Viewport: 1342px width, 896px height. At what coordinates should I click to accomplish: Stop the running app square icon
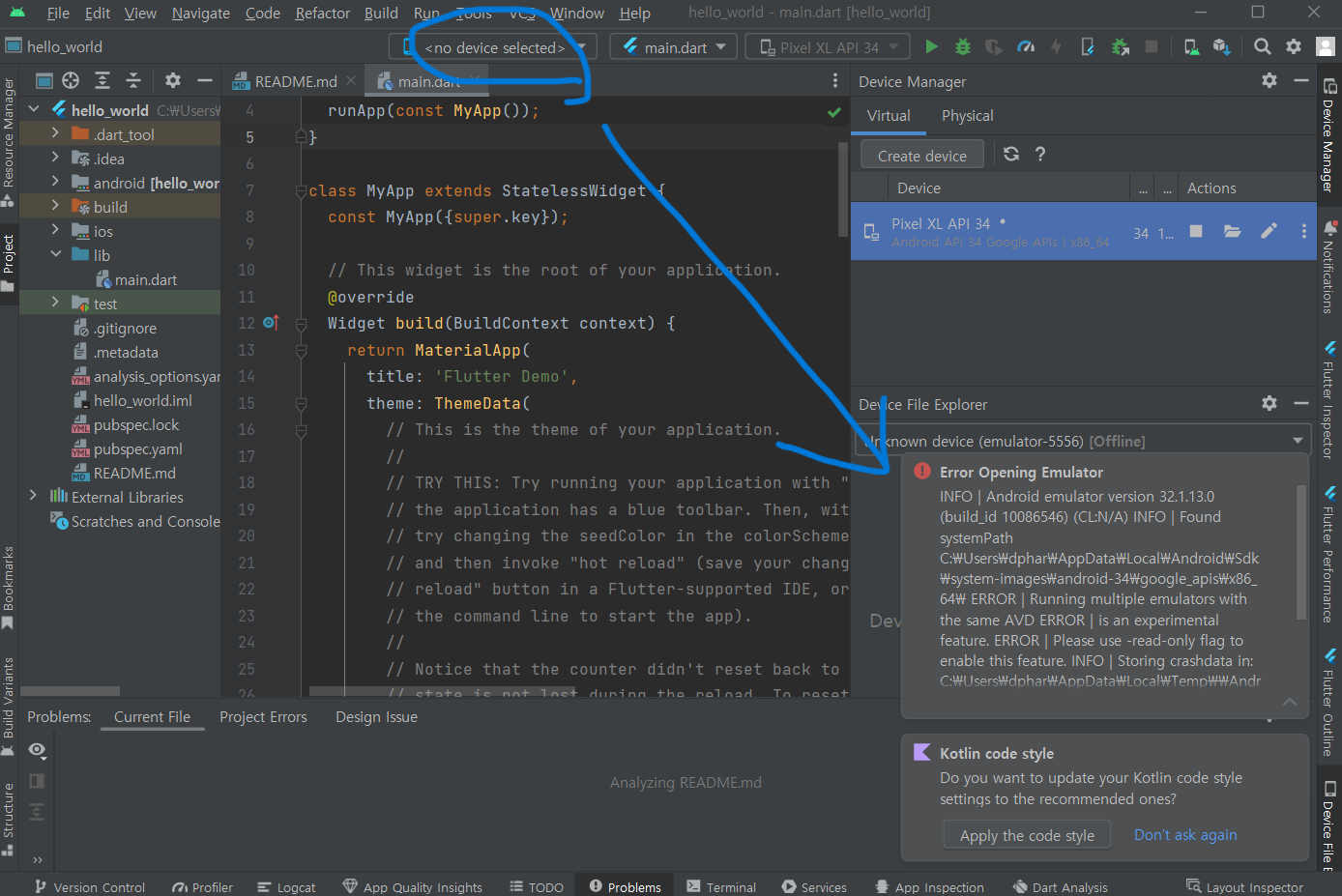coord(1152,46)
